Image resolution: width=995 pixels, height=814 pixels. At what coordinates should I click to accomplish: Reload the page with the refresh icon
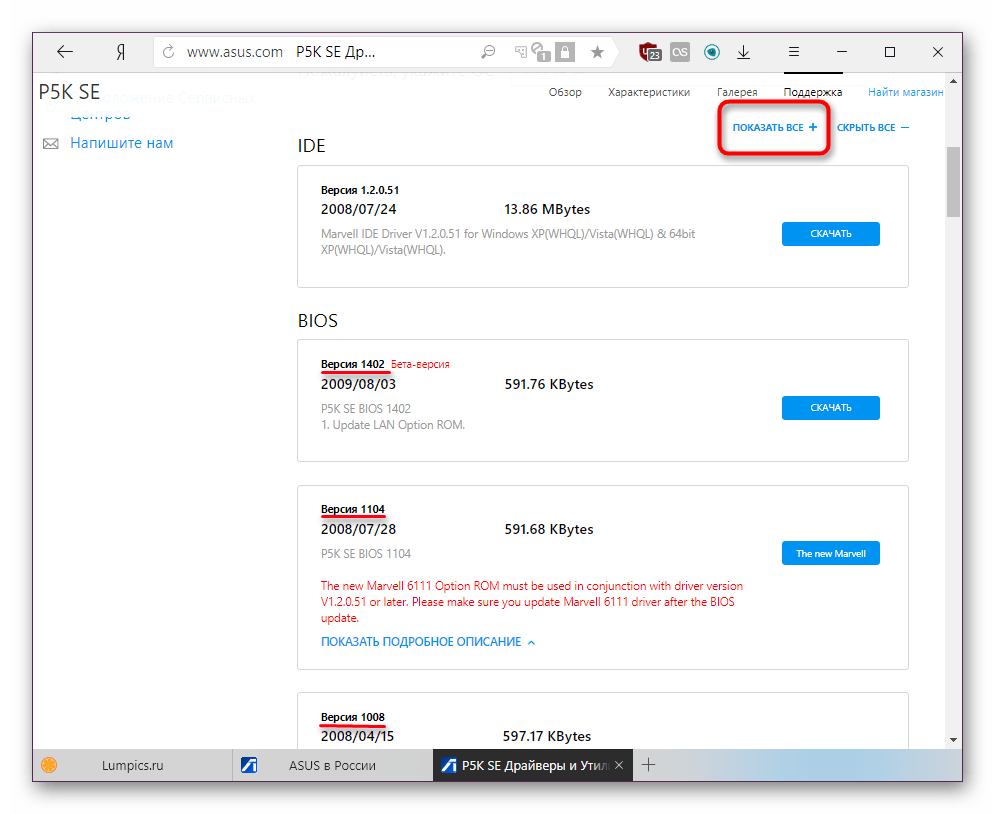click(x=168, y=52)
